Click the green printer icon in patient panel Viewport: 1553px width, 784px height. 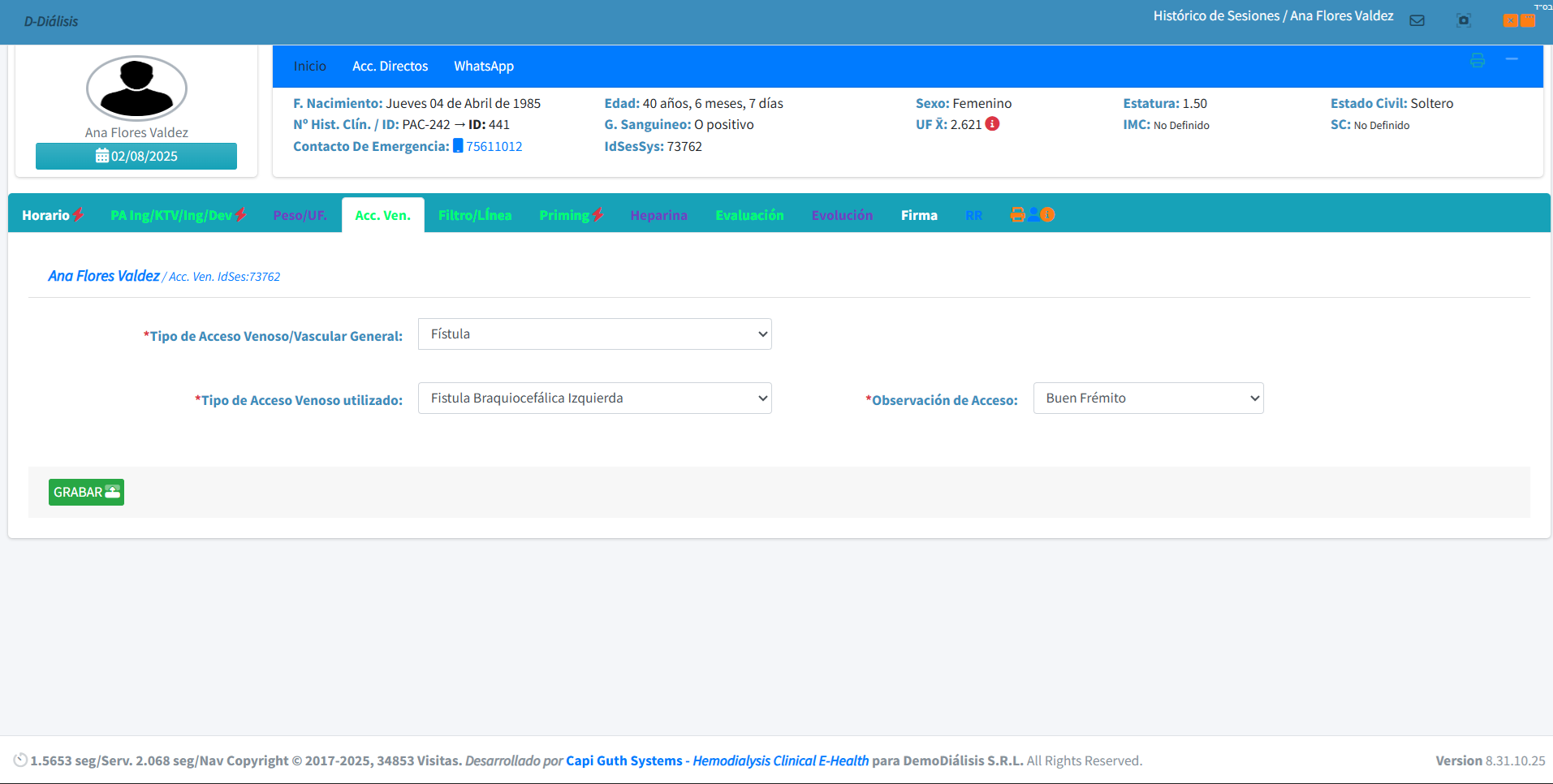point(1478,61)
